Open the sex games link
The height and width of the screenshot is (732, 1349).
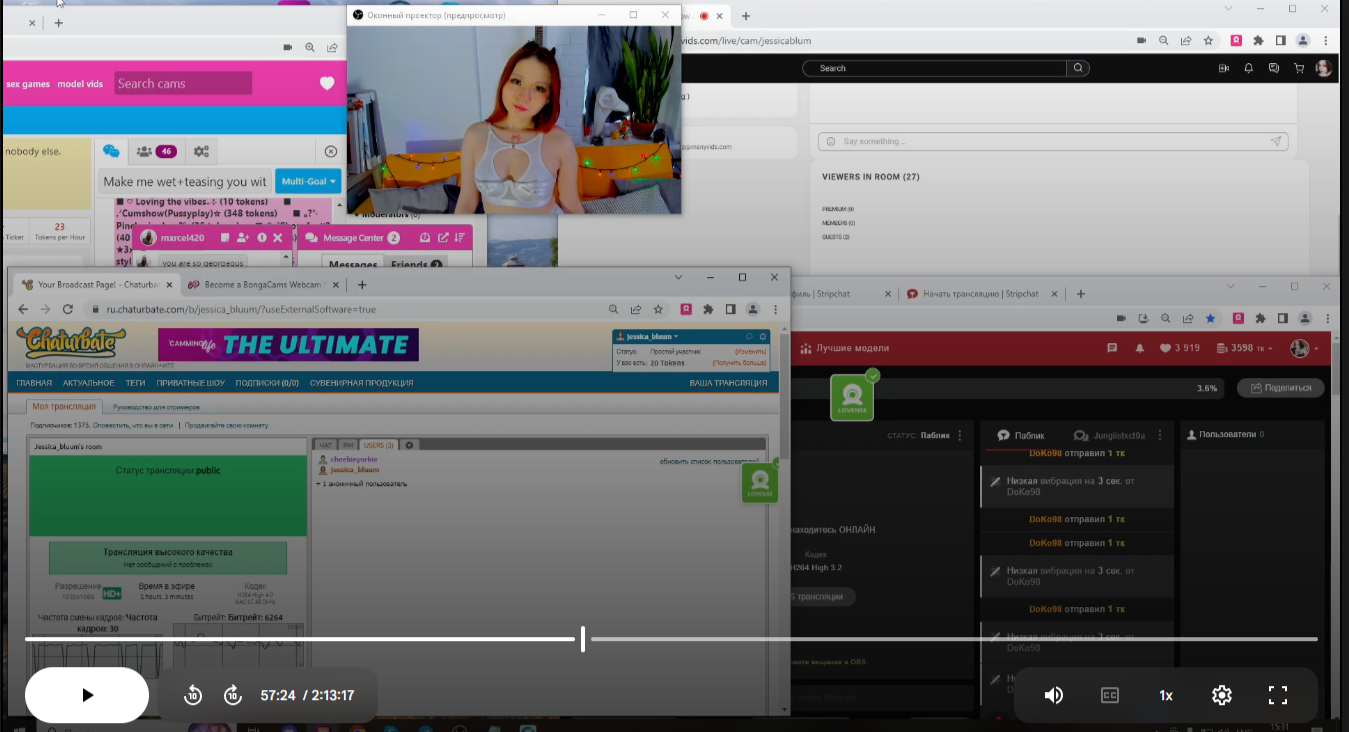28,84
